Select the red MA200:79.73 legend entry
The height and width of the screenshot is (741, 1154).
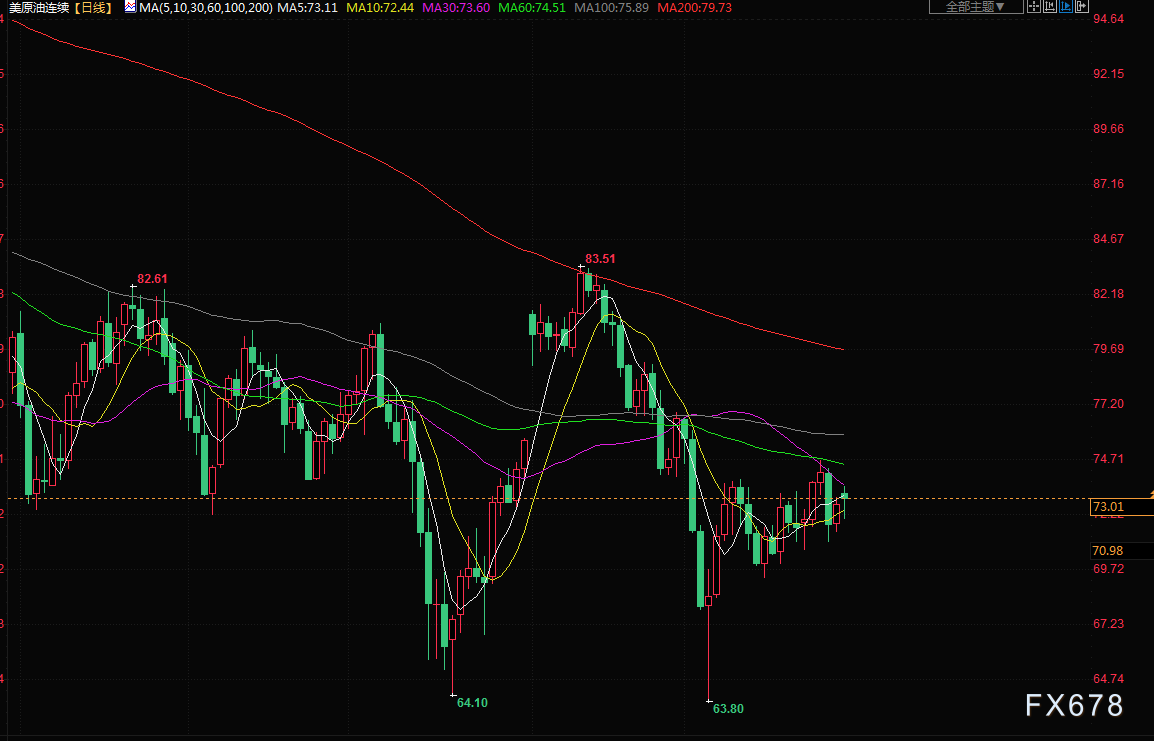[695, 7]
